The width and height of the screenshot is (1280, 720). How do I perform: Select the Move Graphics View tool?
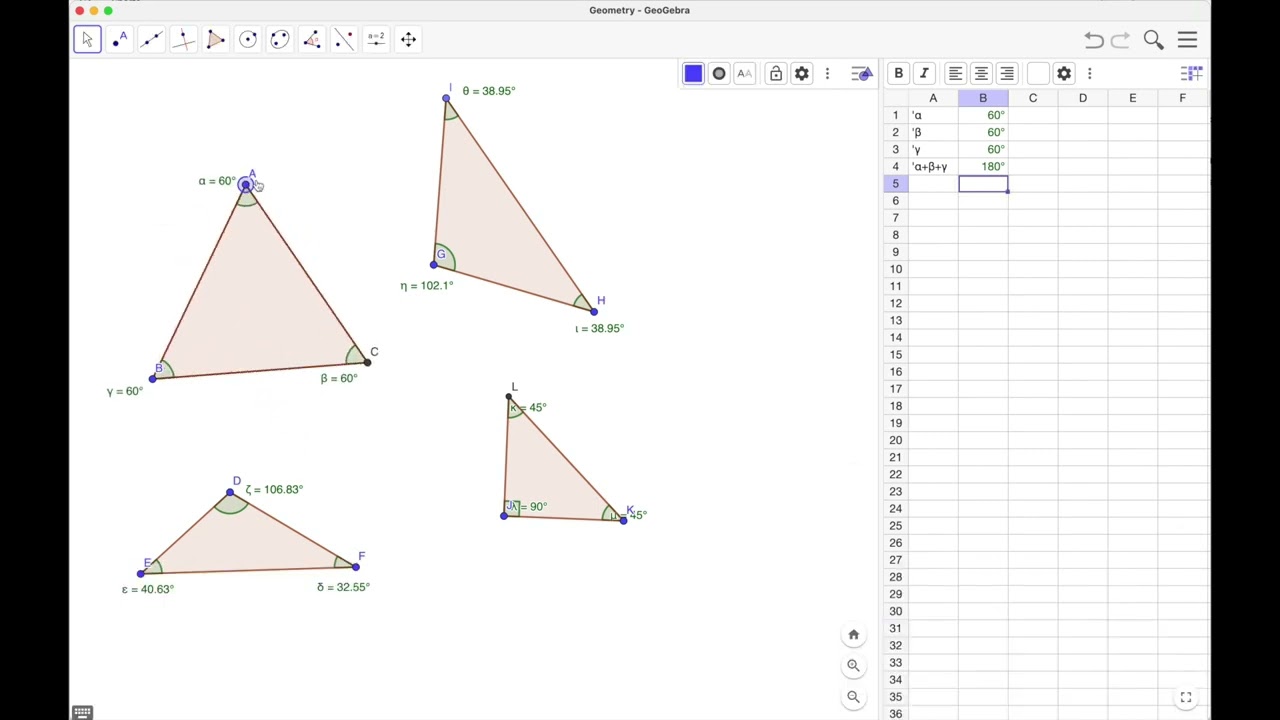point(408,39)
